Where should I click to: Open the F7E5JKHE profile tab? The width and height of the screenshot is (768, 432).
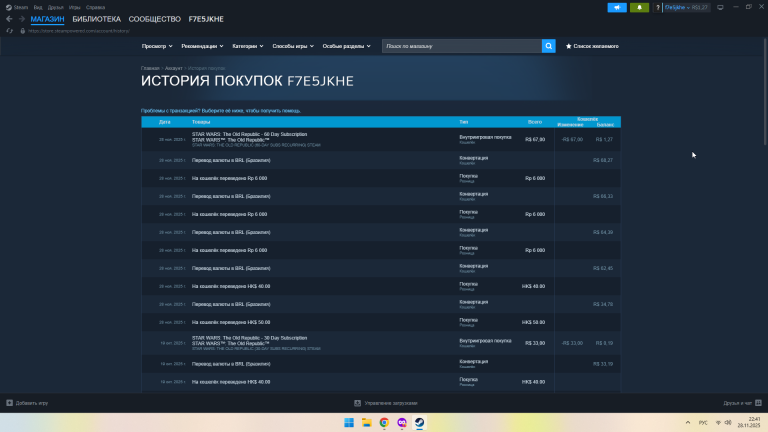pyautogui.click(x=206, y=19)
